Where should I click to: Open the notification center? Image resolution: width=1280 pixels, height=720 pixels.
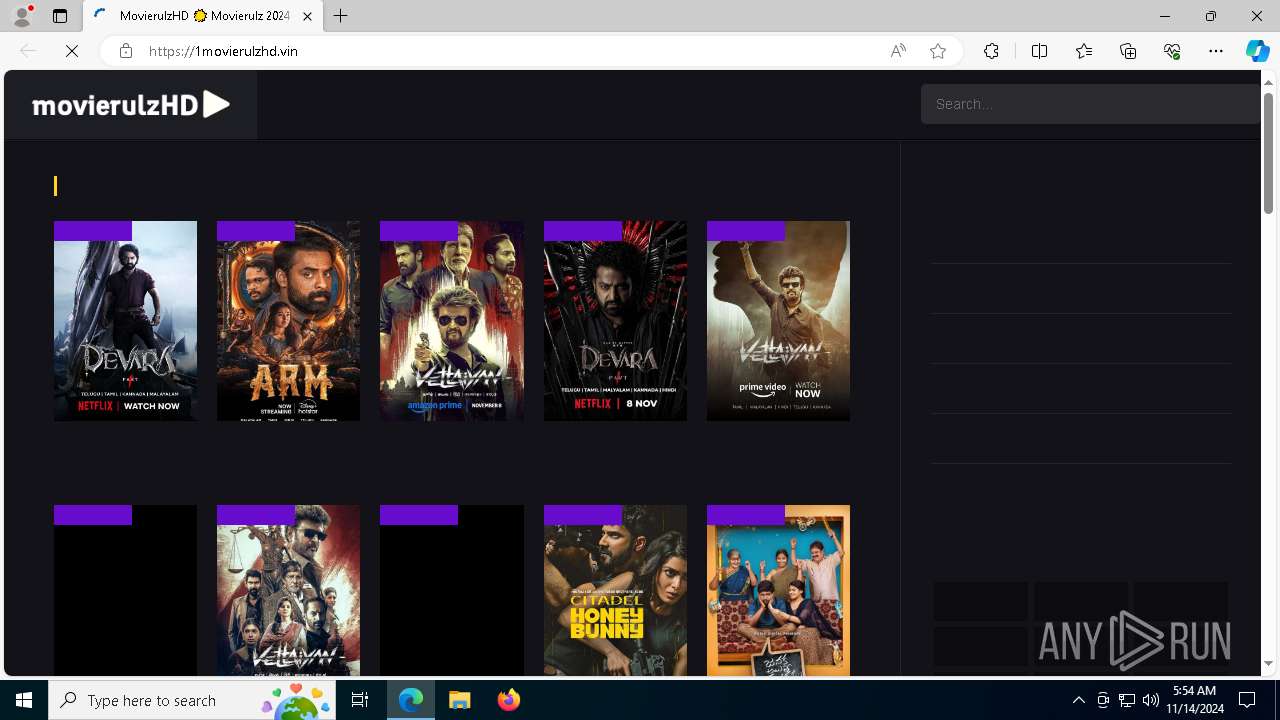pos(1248,700)
